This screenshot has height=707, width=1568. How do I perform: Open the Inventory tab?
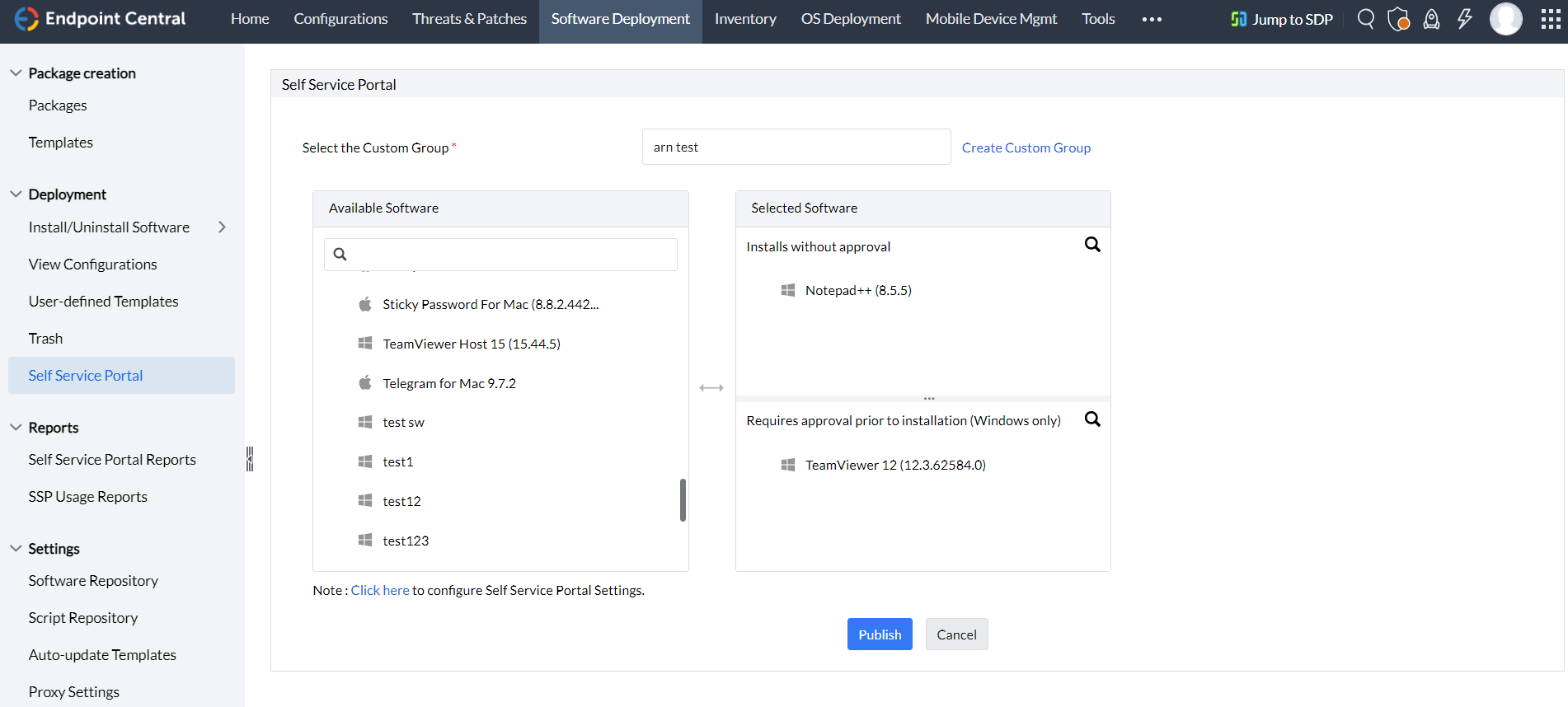pos(745,19)
